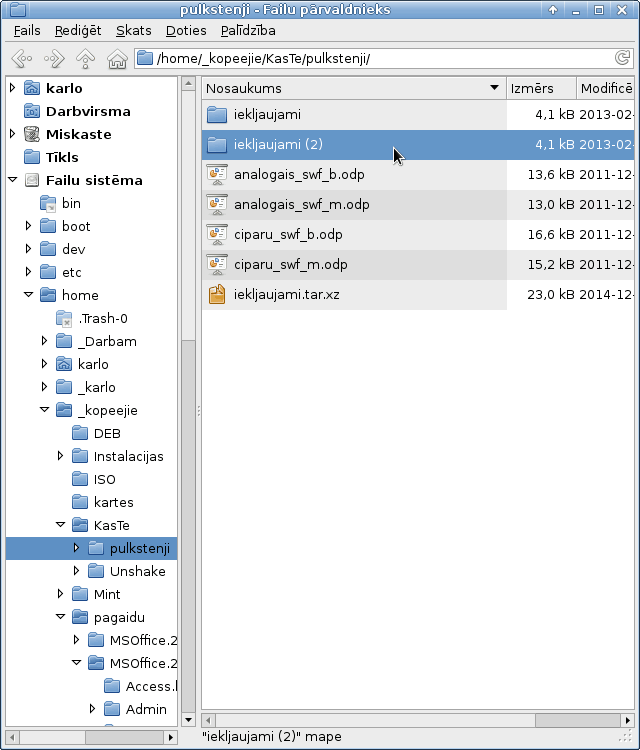The image size is (640, 750).
Task: Click the analogais_swf_m.odp presentation icon
Action: click(x=217, y=205)
